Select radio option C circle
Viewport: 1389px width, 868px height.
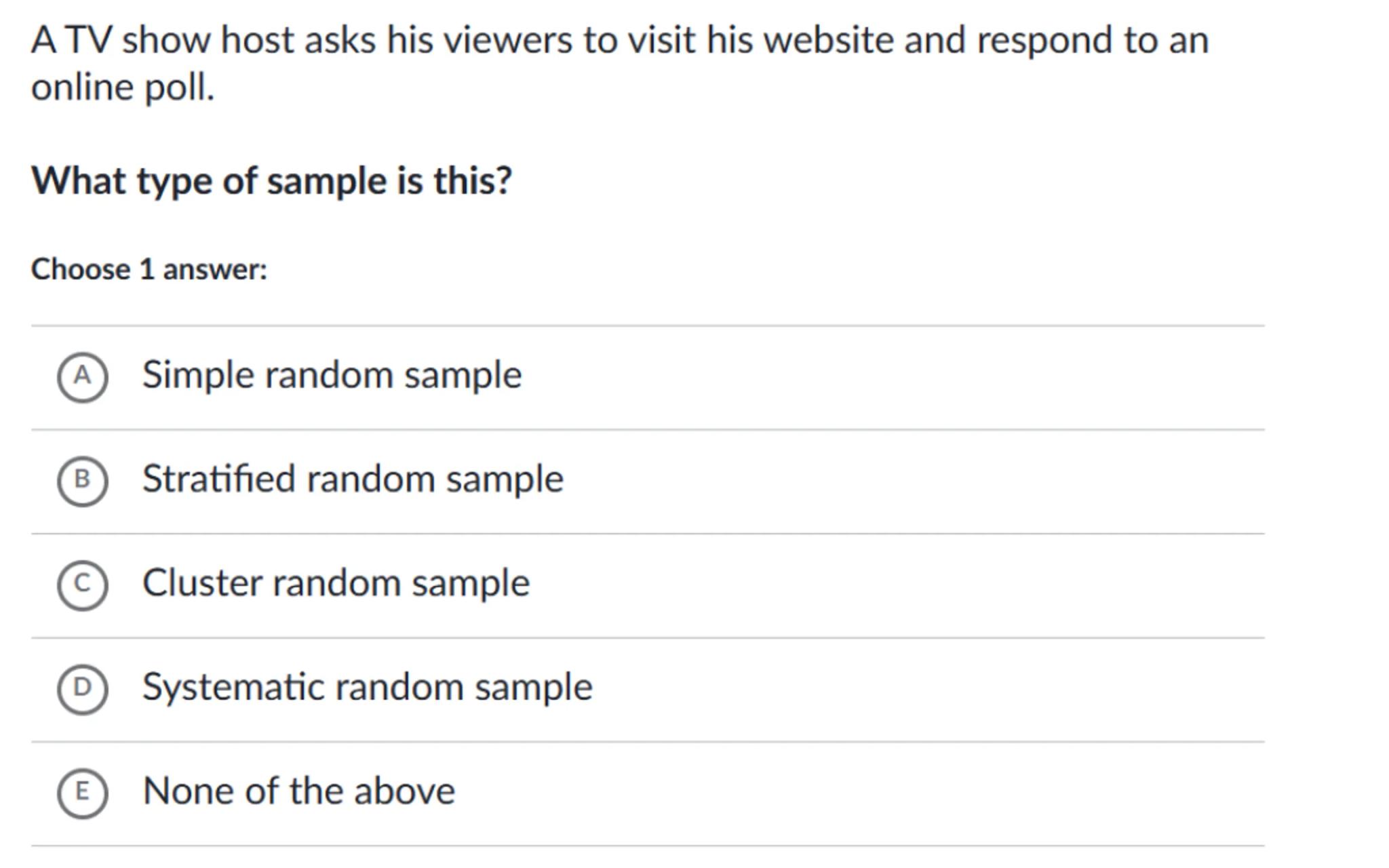[x=82, y=585]
